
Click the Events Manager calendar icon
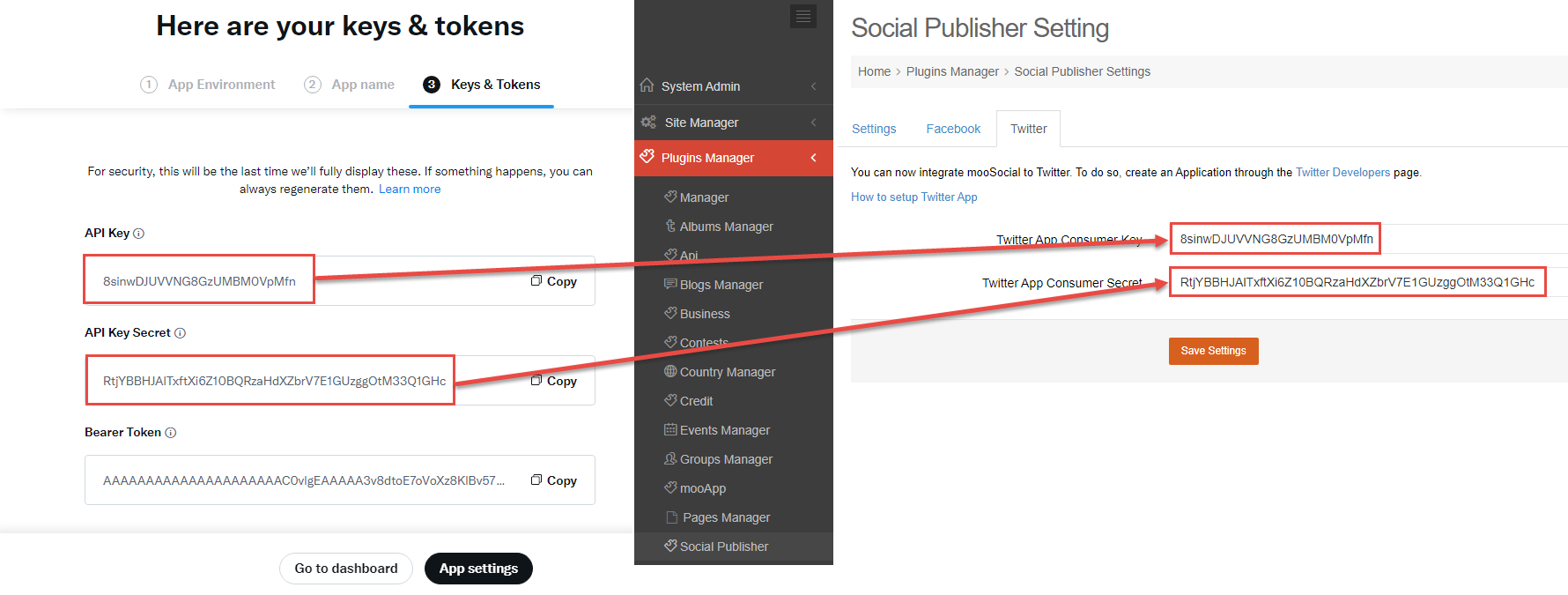coord(670,430)
